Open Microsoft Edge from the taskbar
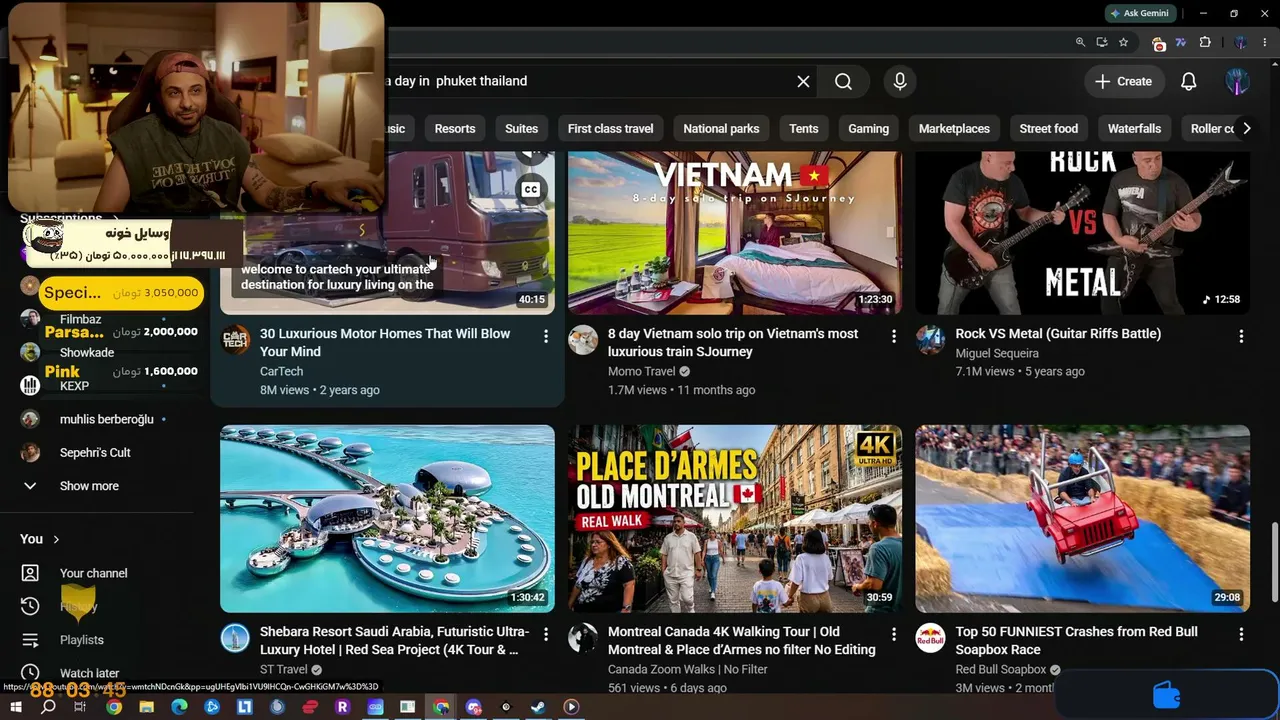The image size is (1280, 720). pos(180,707)
